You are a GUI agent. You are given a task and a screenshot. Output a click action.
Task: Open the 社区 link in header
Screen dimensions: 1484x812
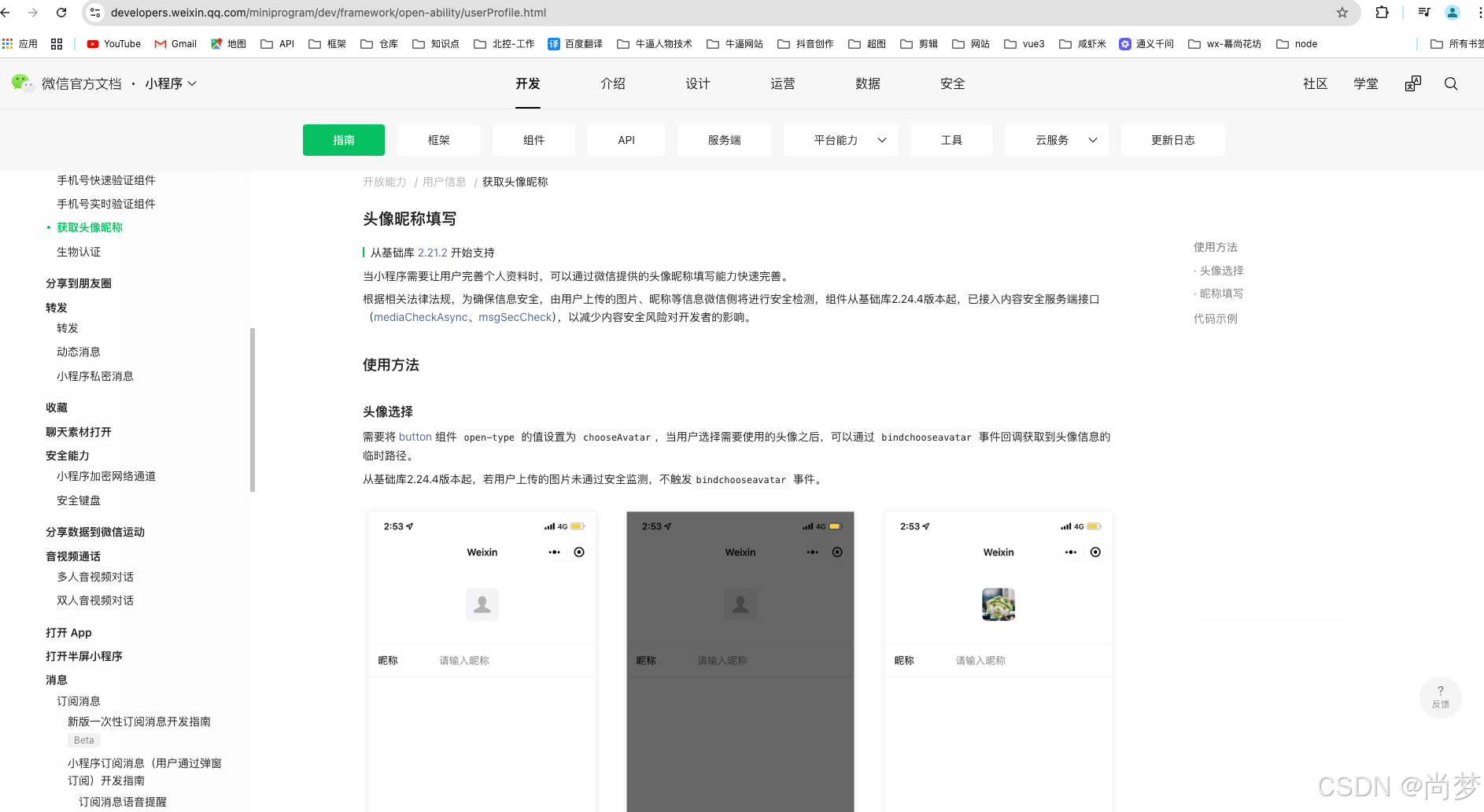click(x=1316, y=83)
